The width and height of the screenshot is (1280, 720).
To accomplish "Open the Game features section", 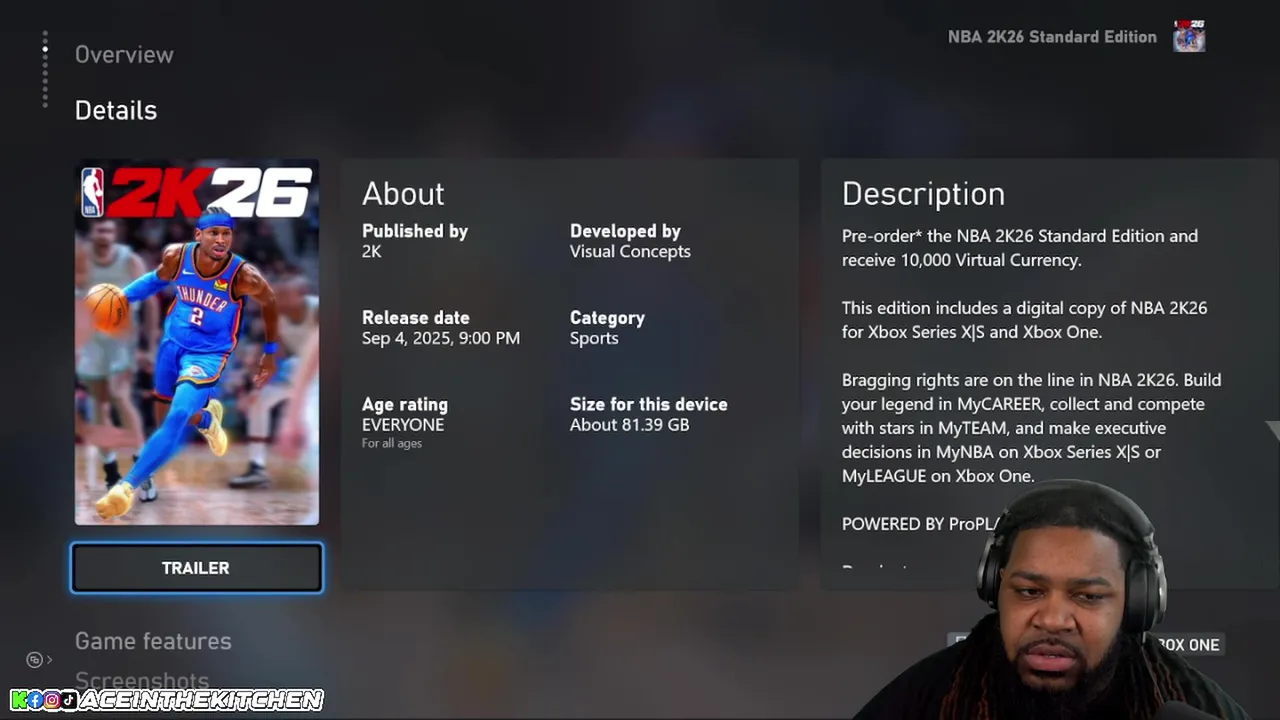I will [x=153, y=641].
